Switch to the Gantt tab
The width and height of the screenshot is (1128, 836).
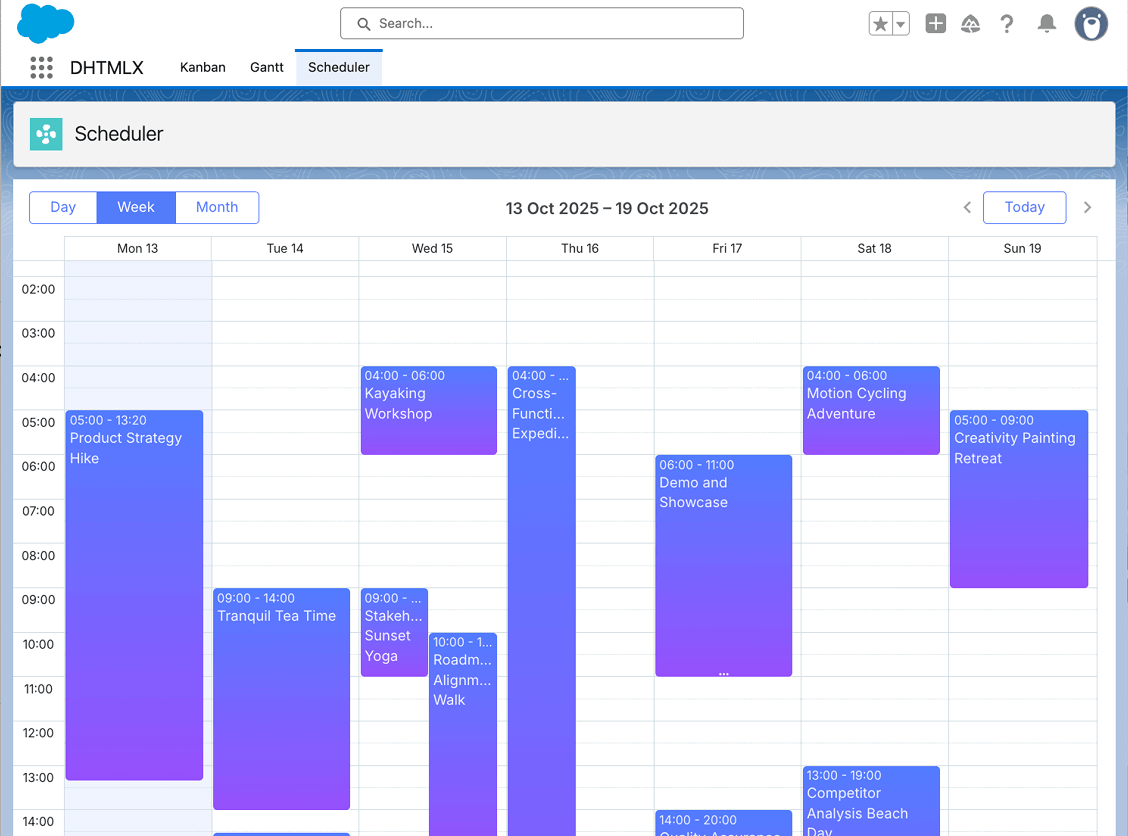click(x=267, y=68)
